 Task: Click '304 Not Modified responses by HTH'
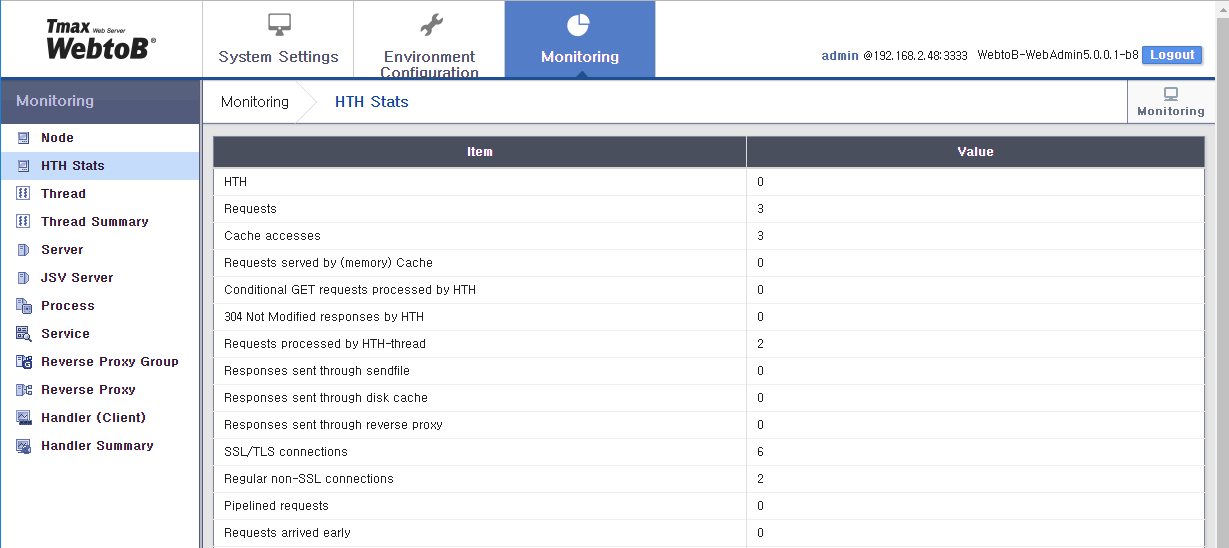click(324, 317)
